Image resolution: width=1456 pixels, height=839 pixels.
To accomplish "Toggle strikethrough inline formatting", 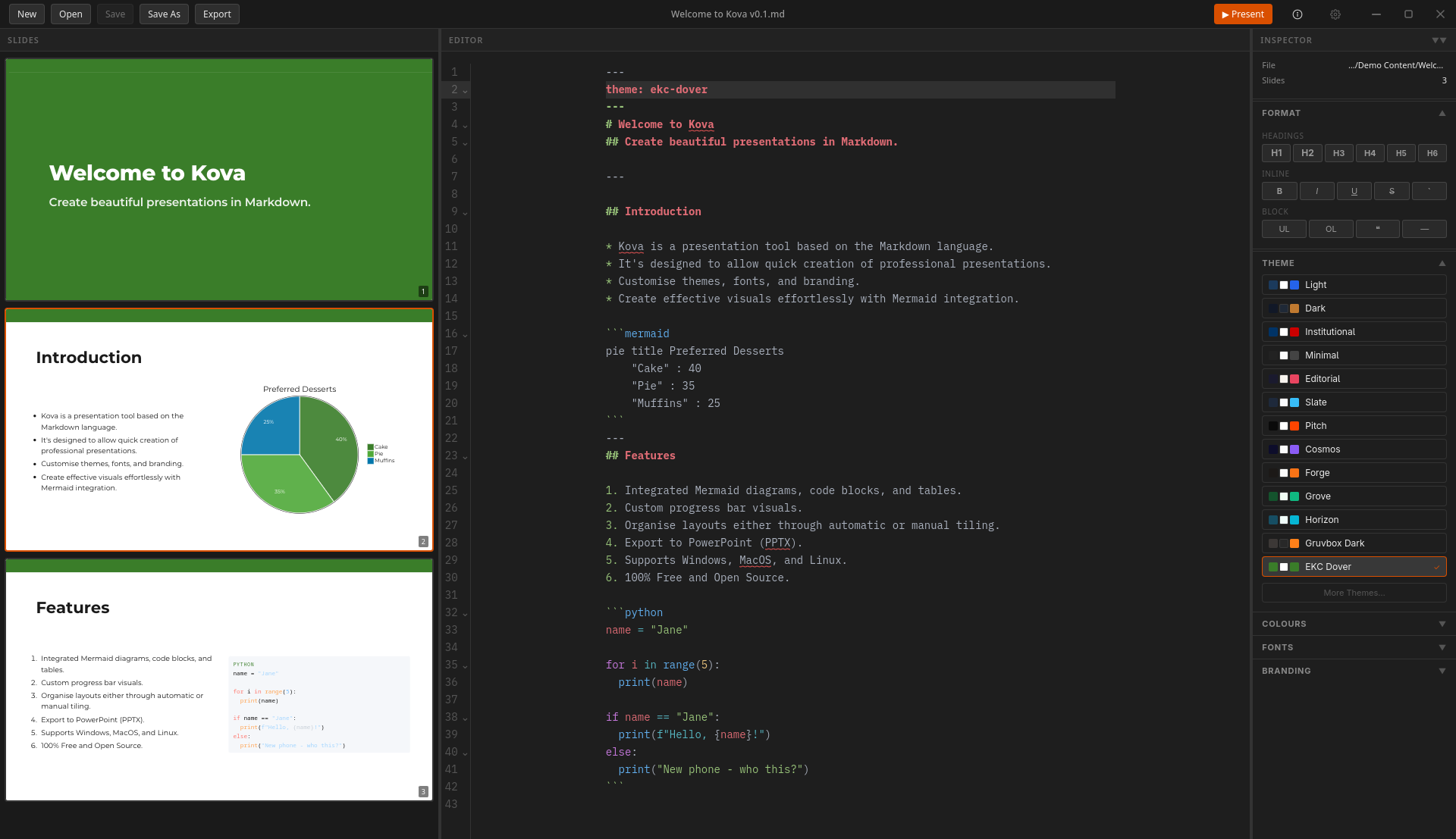I will pos(1392,191).
